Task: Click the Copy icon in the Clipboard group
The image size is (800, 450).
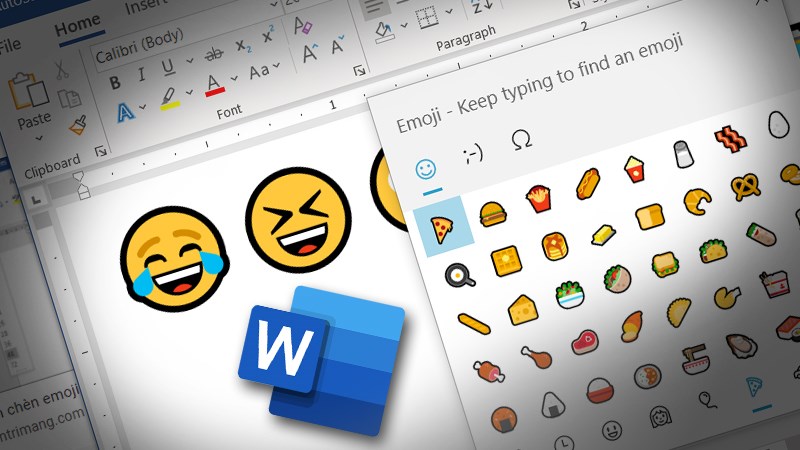Action: click(69, 98)
